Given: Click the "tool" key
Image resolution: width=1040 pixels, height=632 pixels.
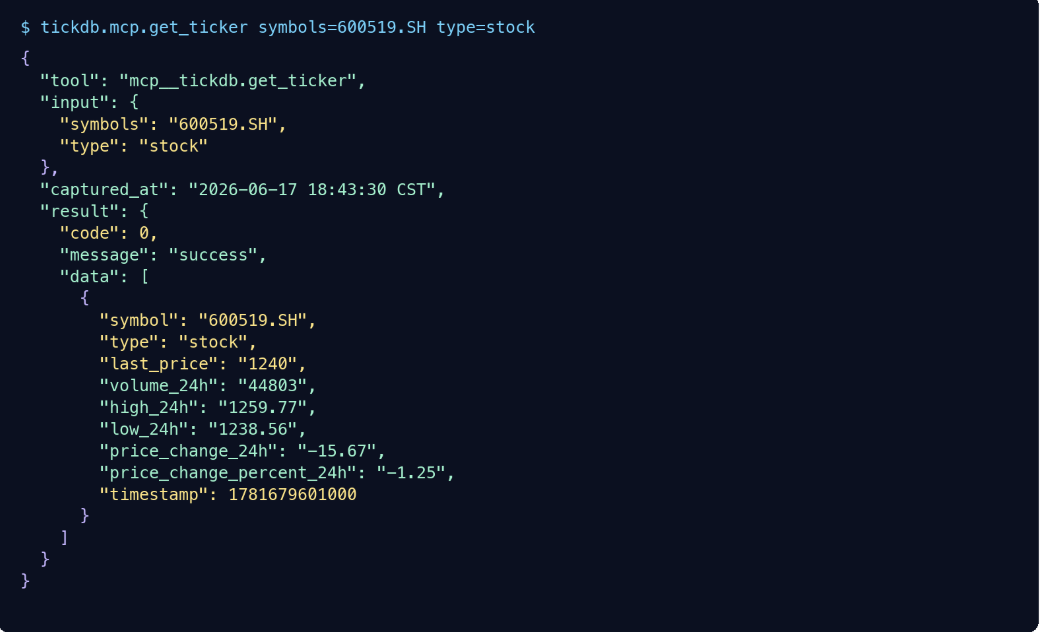Looking at the screenshot, I should click(x=70, y=81).
